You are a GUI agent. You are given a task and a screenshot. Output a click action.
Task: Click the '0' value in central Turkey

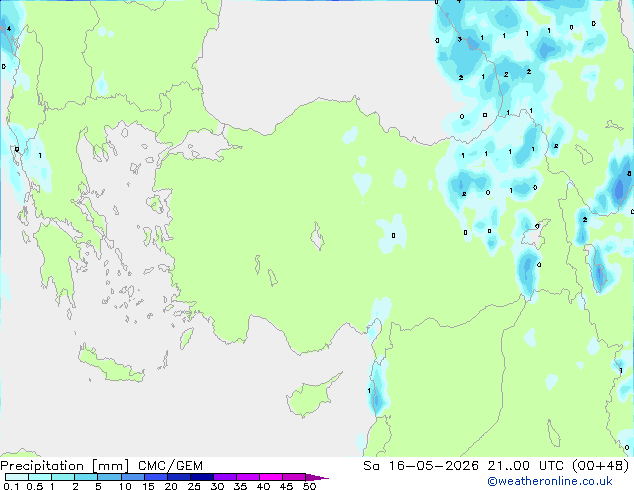393,235
